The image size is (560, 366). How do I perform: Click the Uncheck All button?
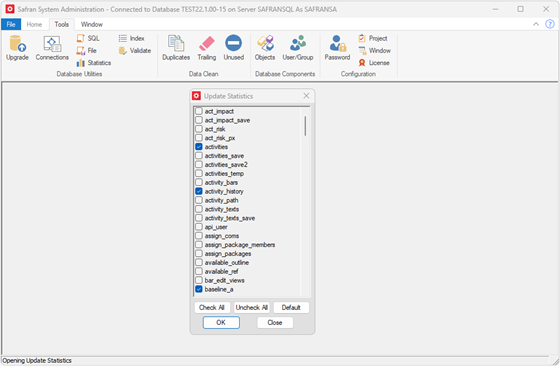coord(252,307)
